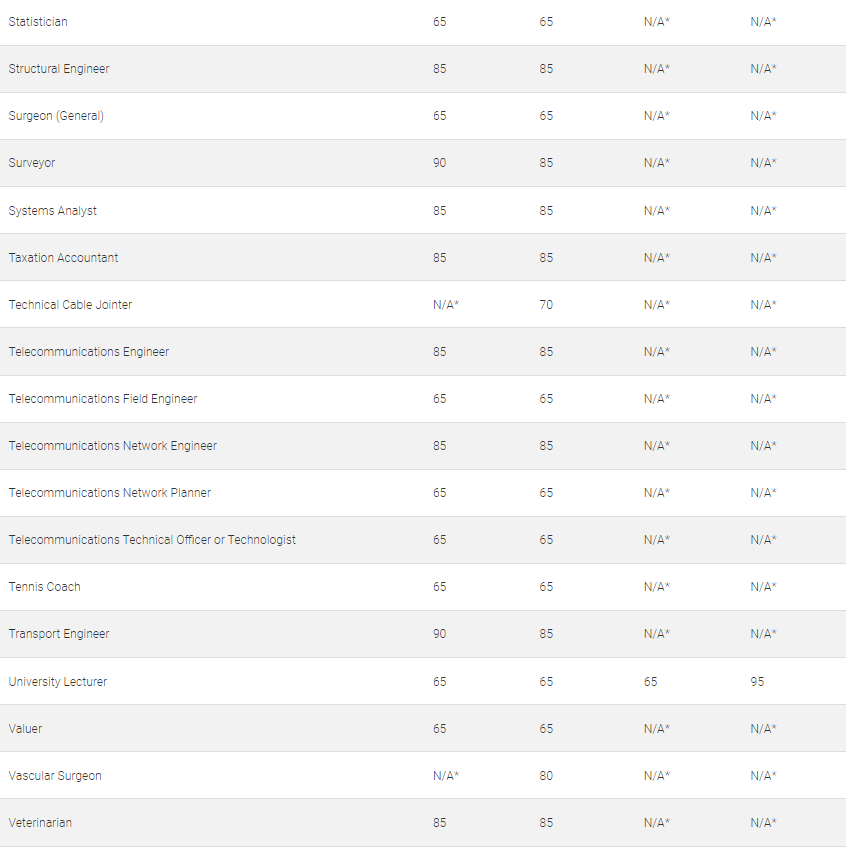850x849 pixels.
Task: Click the 90 score in Surveyor row
Action: point(440,163)
